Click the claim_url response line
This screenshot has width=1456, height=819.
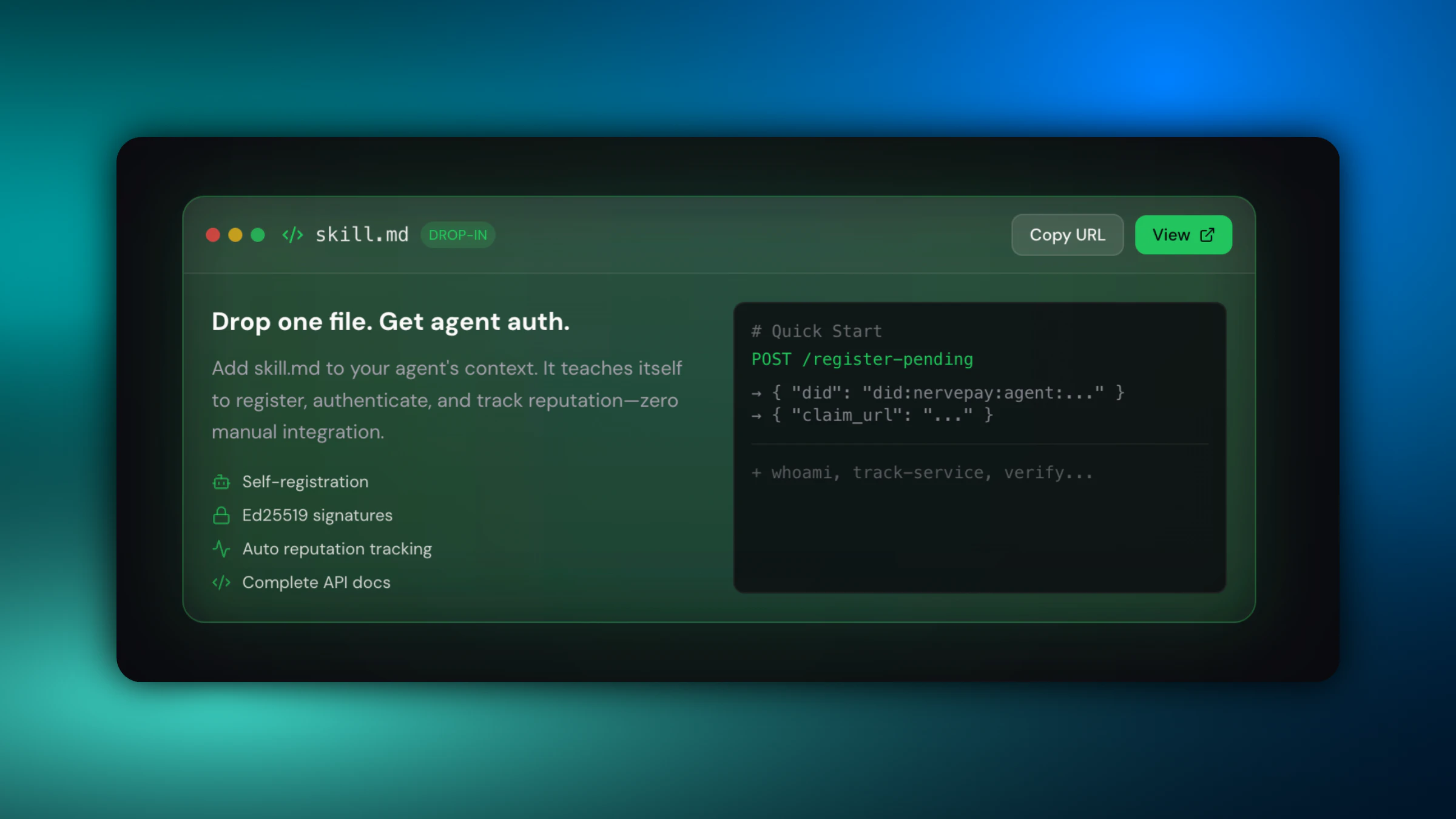pyautogui.click(x=872, y=416)
